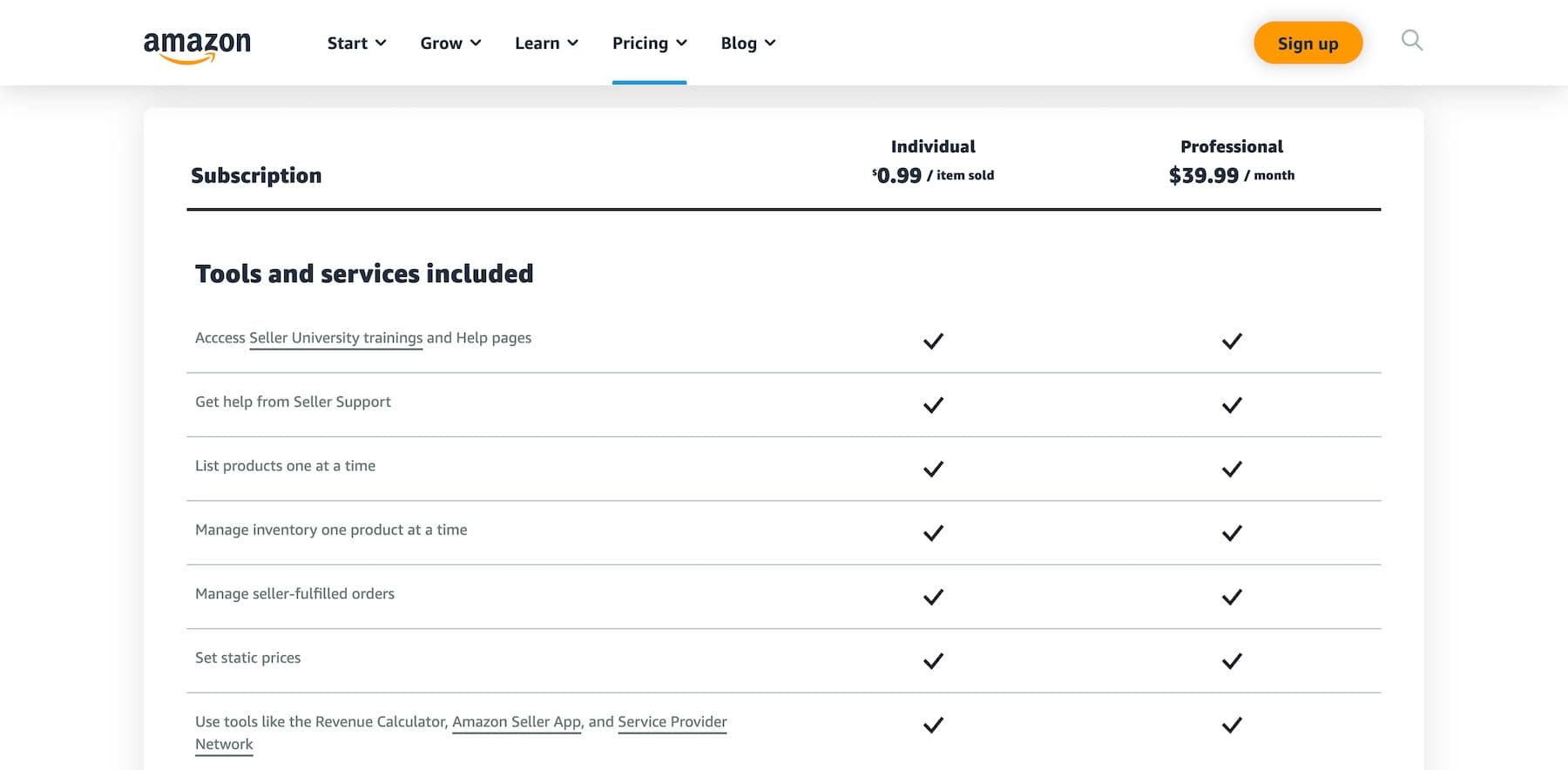Open the Pricing menu item
Image resolution: width=1568 pixels, height=770 pixels.
tap(649, 44)
